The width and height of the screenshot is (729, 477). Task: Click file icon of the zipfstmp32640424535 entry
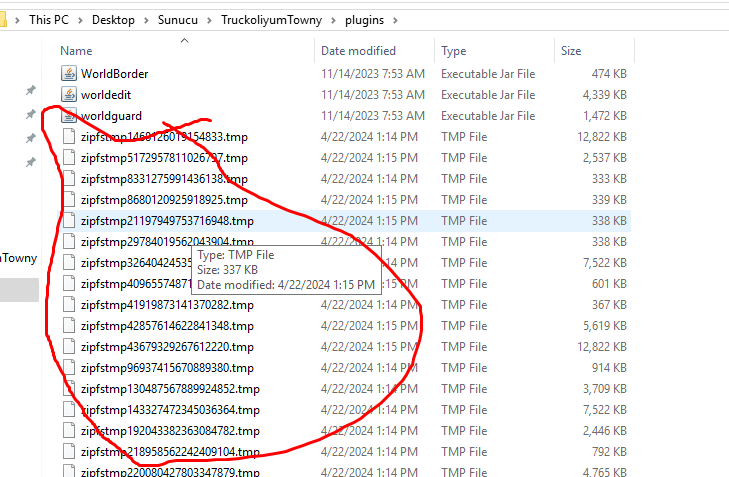coord(69,263)
